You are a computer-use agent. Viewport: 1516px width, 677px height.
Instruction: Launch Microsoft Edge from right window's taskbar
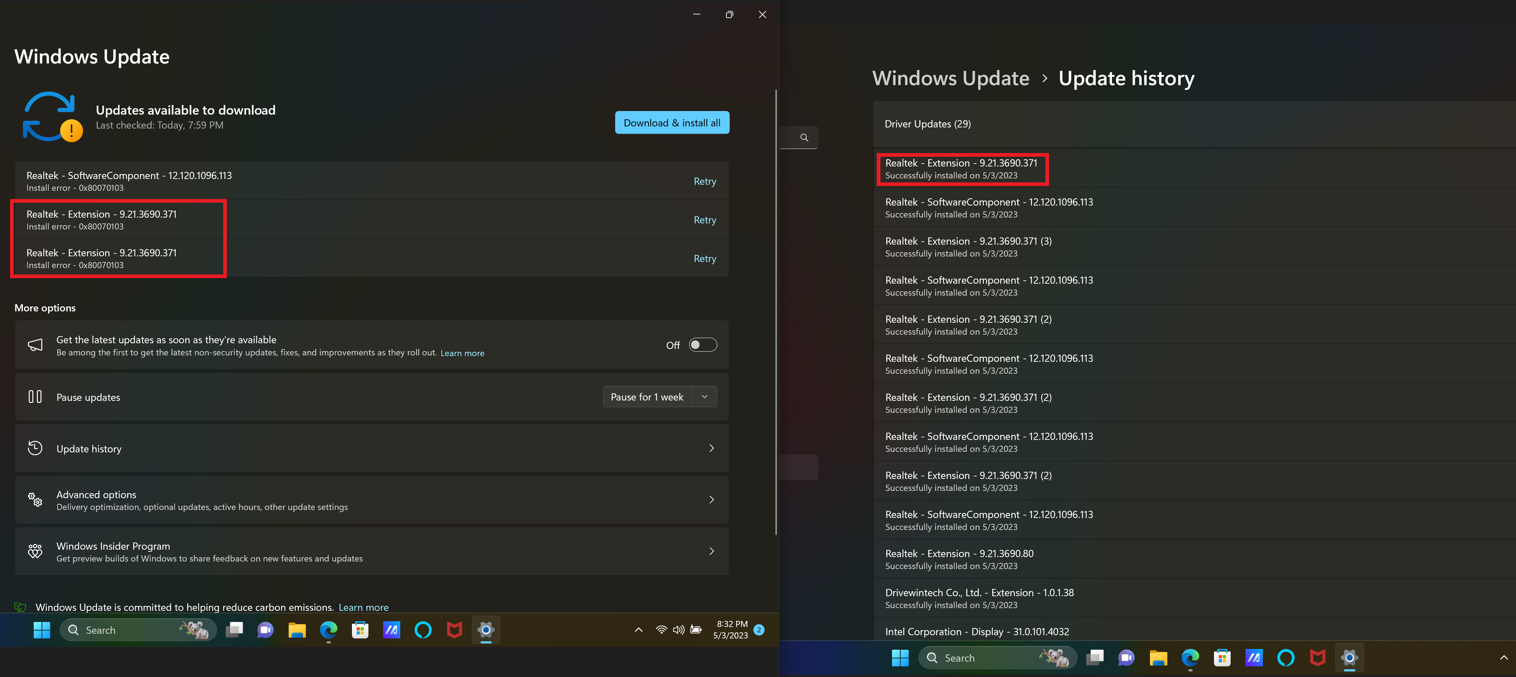pyautogui.click(x=1190, y=658)
